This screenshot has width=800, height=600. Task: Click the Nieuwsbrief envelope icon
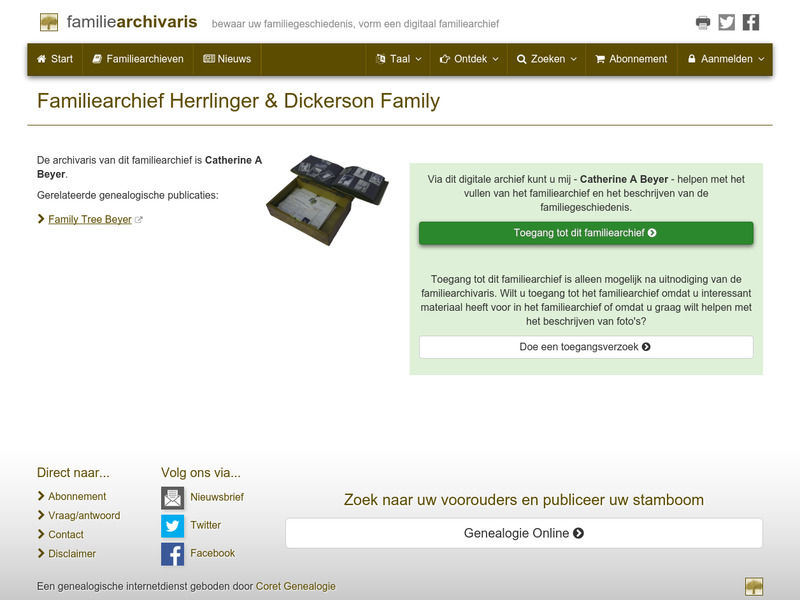[172, 496]
